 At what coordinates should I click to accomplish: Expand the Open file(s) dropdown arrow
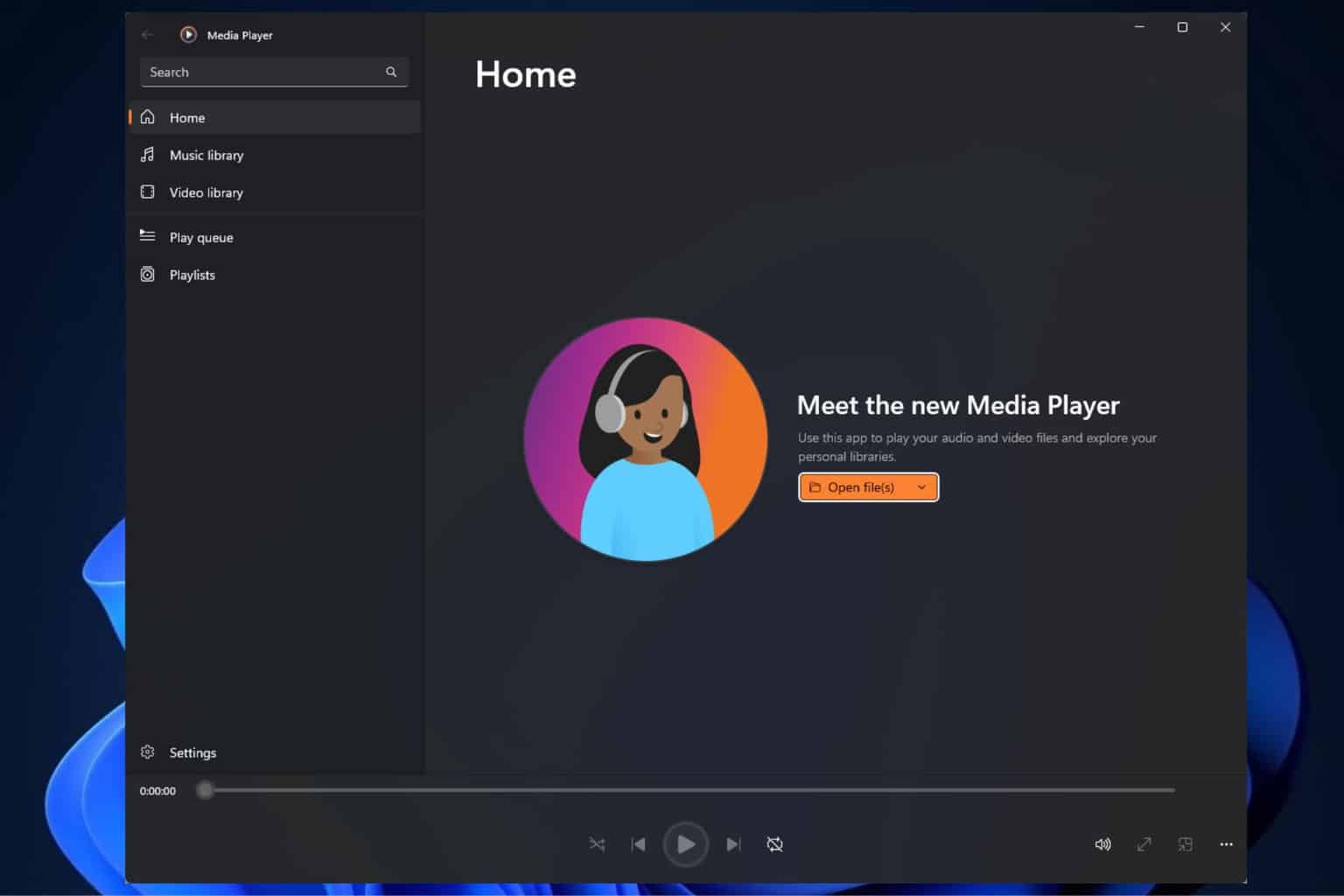pyautogui.click(x=921, y=487)
